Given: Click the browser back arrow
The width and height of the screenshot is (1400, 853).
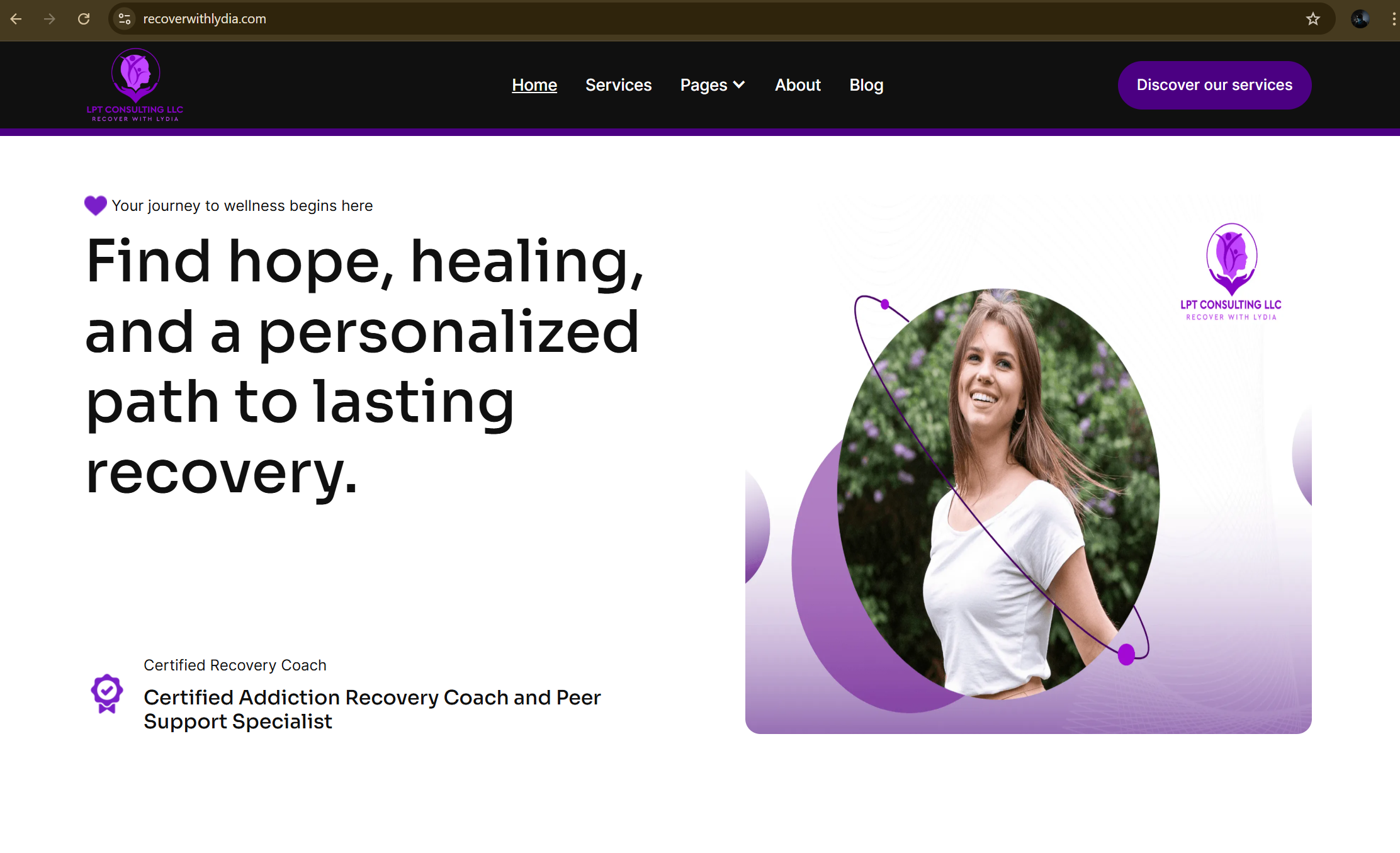Looking at the screenshot, I should click(x=16, y=19).
